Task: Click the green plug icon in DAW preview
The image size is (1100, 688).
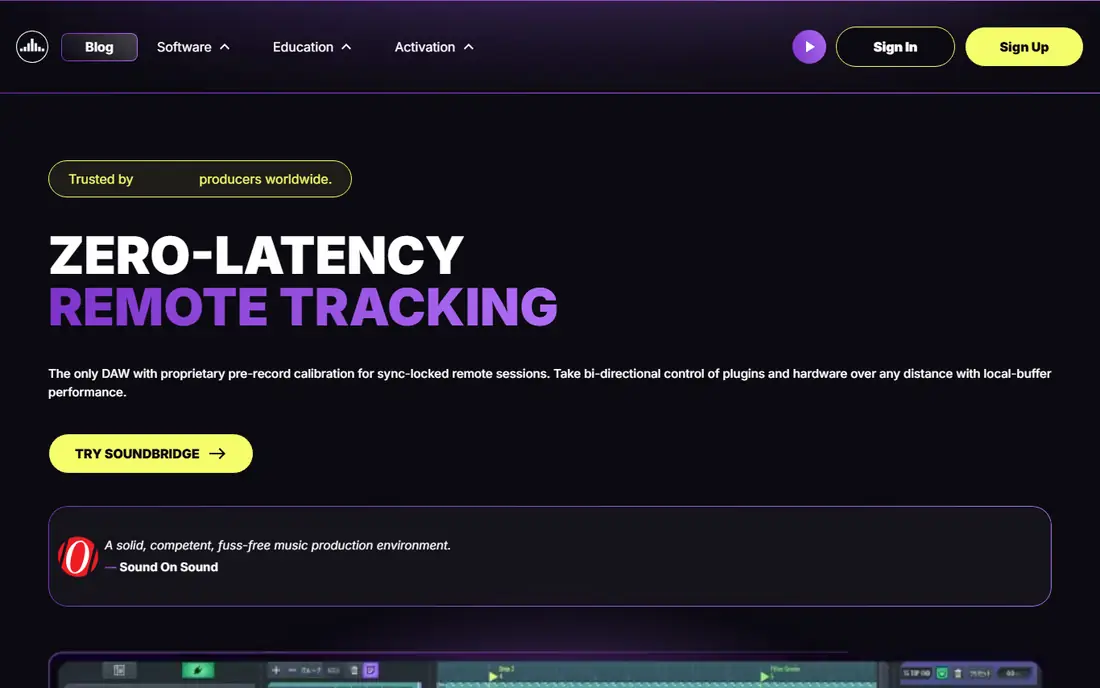Action: click(x=198, y=670)
